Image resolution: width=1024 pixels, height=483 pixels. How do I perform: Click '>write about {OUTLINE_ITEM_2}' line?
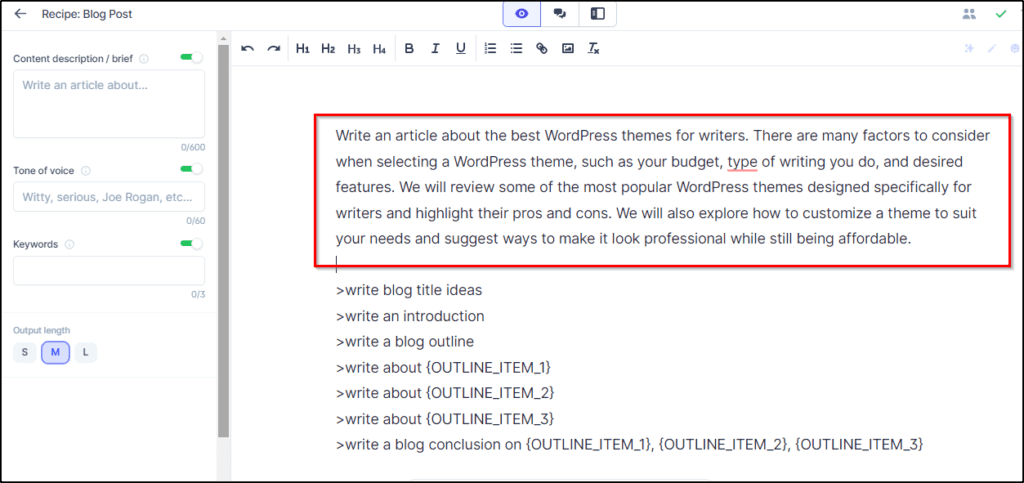click(445, 393)
